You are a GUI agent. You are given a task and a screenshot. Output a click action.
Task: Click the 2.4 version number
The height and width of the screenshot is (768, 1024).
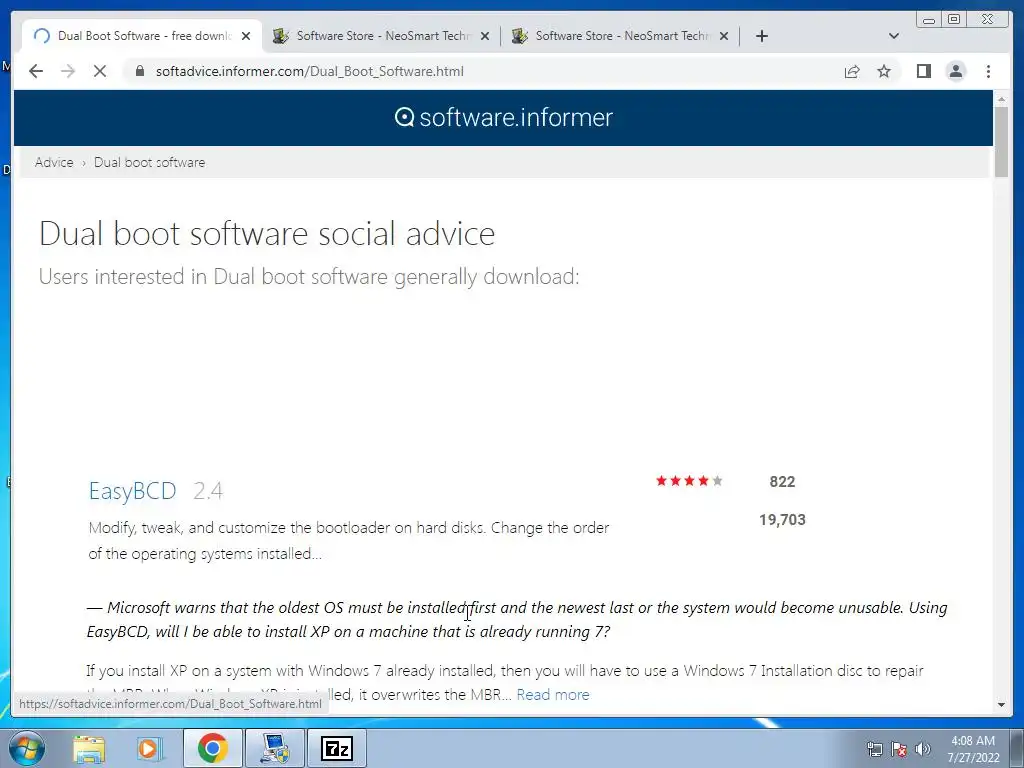tap(208, 490)
